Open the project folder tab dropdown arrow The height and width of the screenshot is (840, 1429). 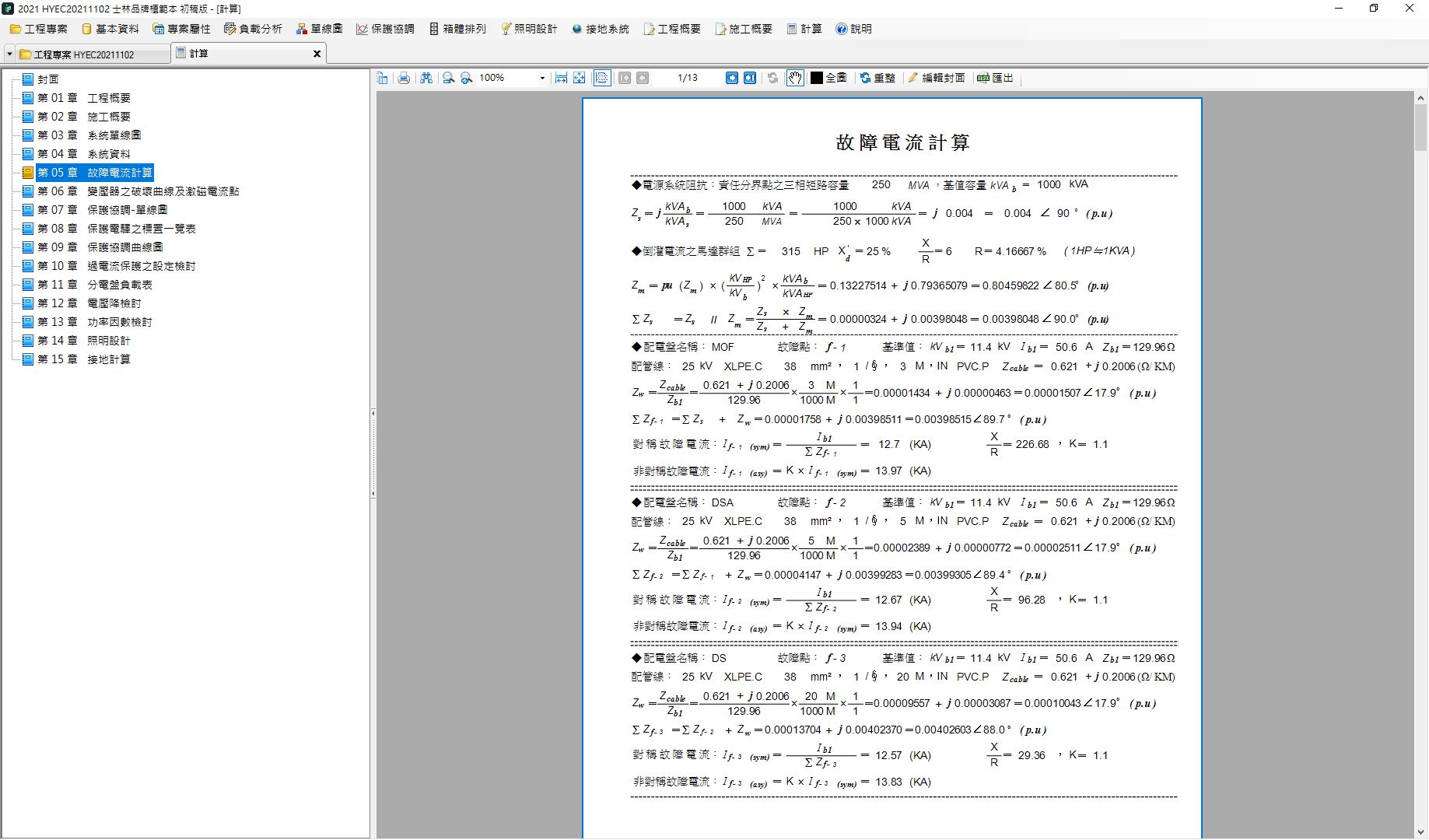click(8, 54)
